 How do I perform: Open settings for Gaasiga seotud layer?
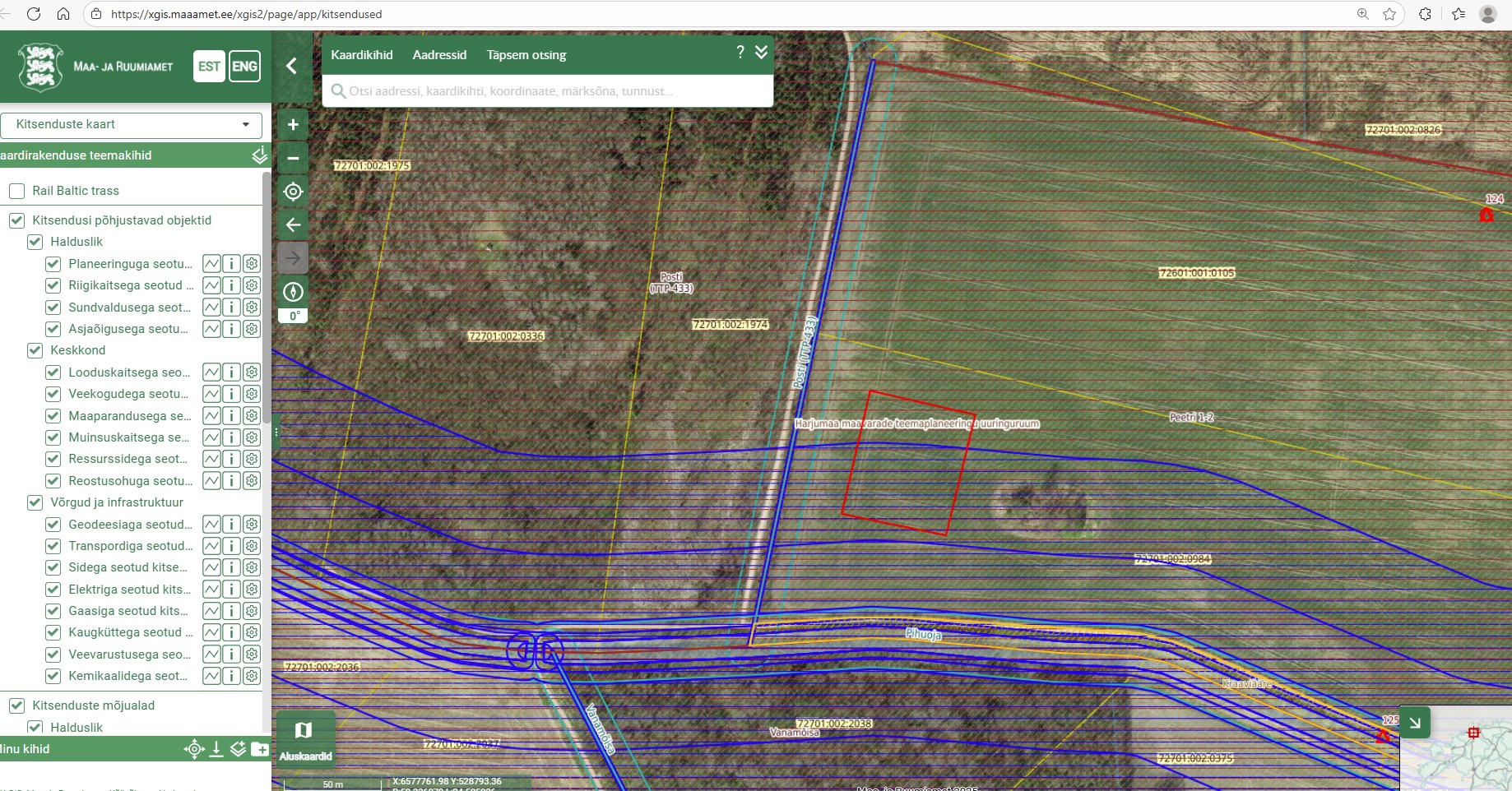point(252,611)
